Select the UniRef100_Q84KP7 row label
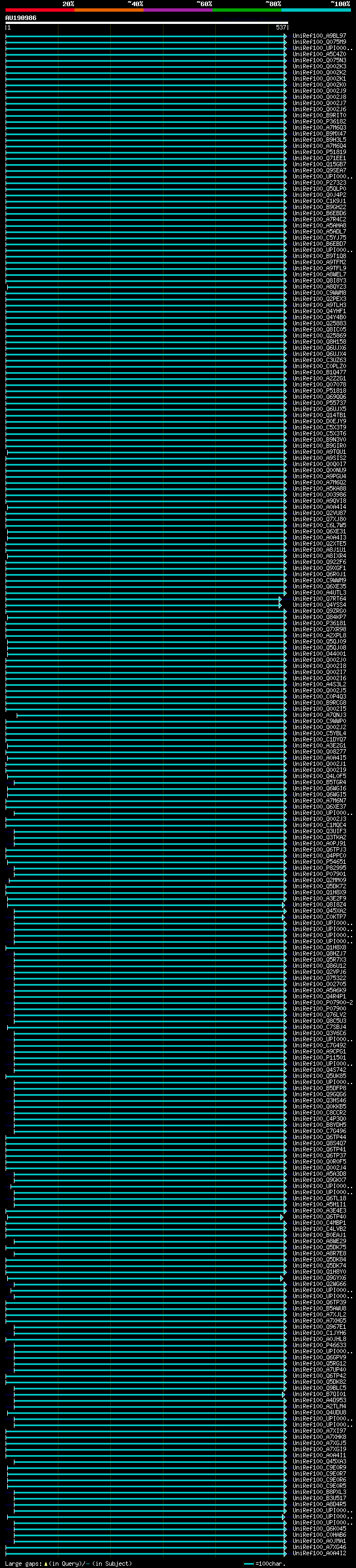This screenshot has width=356, height=1568. pyautogui.click(x=319, y=617)
